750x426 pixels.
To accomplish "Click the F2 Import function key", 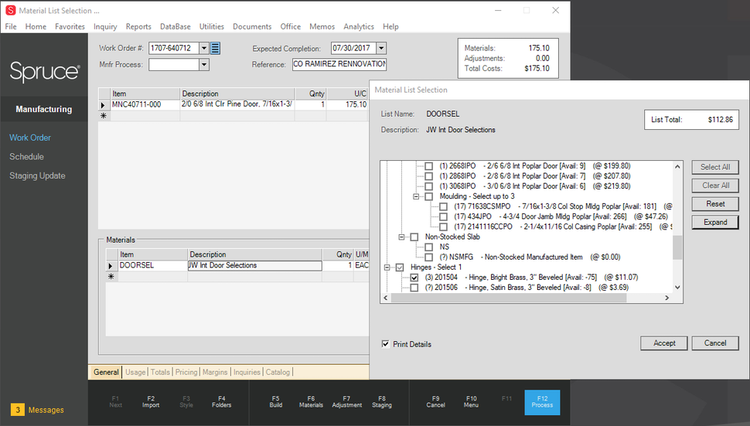I will [151, 402].
